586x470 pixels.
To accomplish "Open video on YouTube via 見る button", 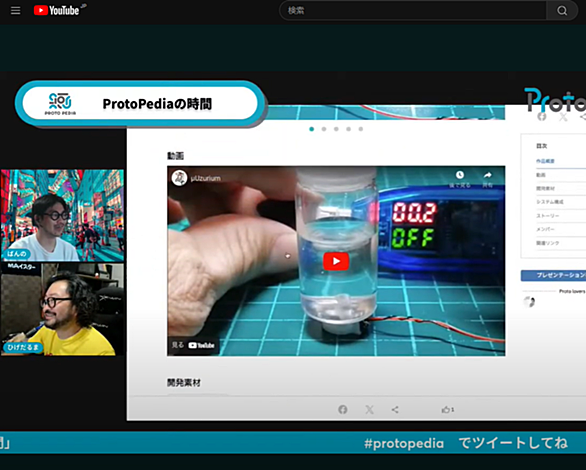I will tap(193, 345).
